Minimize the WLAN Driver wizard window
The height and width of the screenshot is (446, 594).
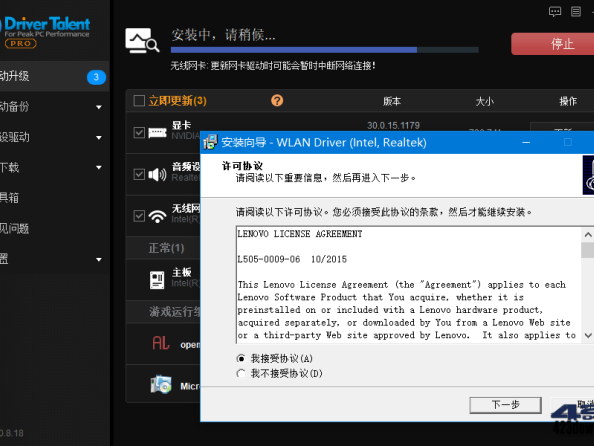[526, 142]
